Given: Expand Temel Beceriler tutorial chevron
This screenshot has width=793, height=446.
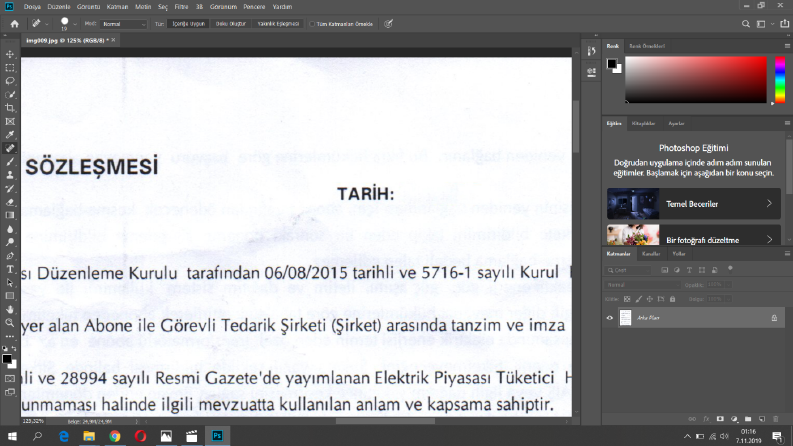Looking at the screenshot, I should pos(769,203).
